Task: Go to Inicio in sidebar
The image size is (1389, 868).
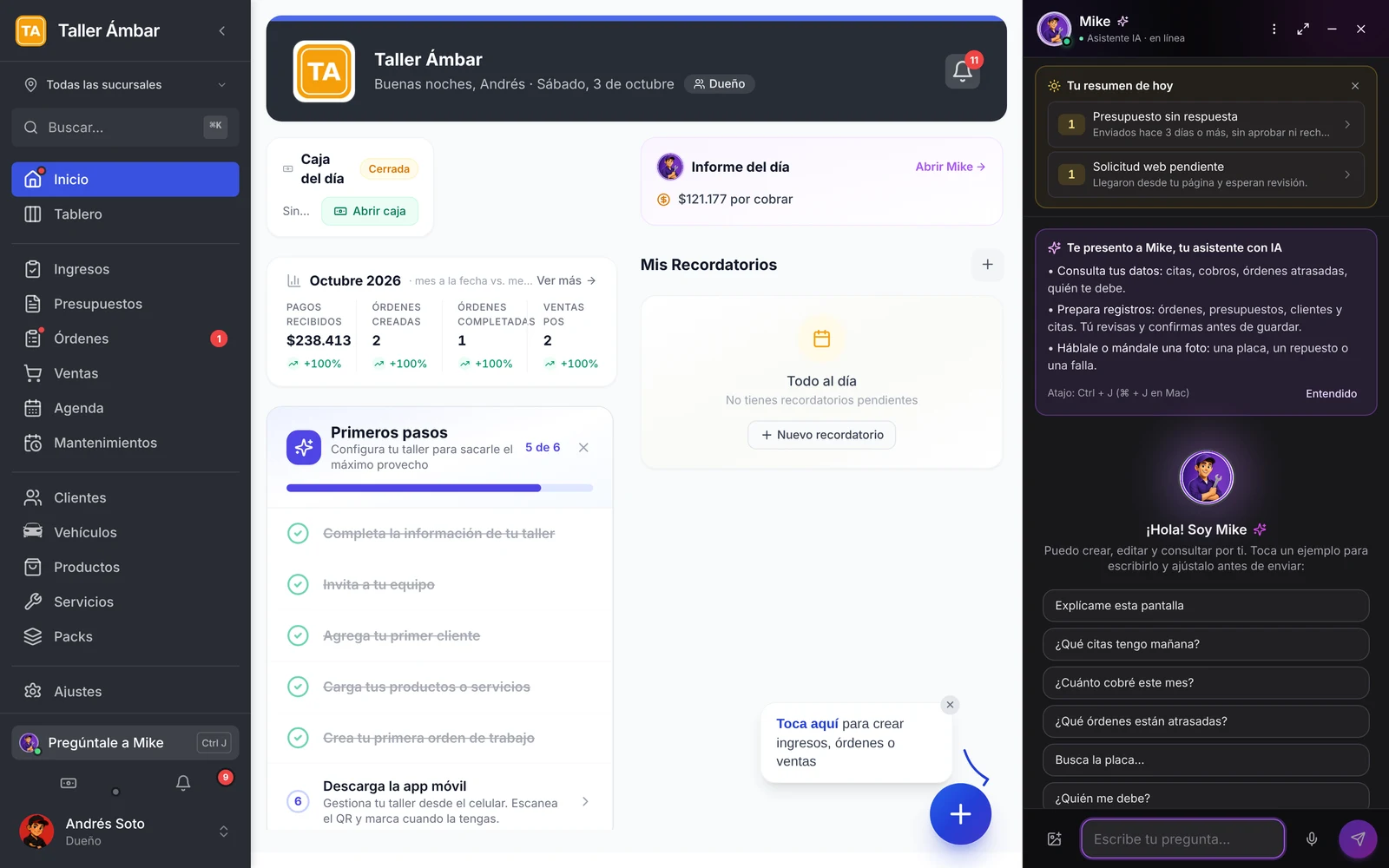Action: coord(125,179)
